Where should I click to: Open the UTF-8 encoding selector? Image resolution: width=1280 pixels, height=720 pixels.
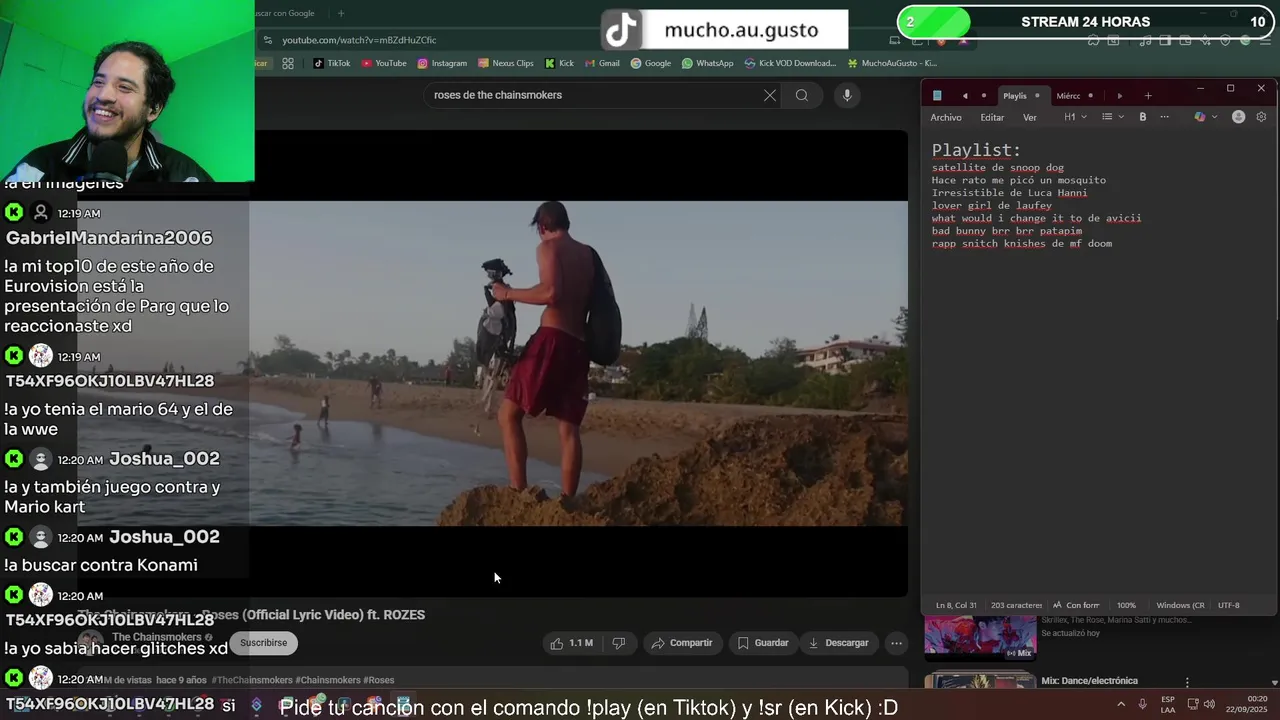(1228, 605)
